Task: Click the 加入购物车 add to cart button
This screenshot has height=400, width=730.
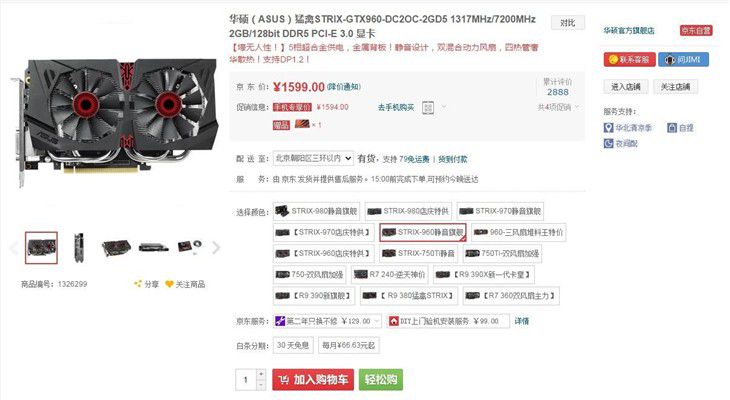Action: (313, 380)
